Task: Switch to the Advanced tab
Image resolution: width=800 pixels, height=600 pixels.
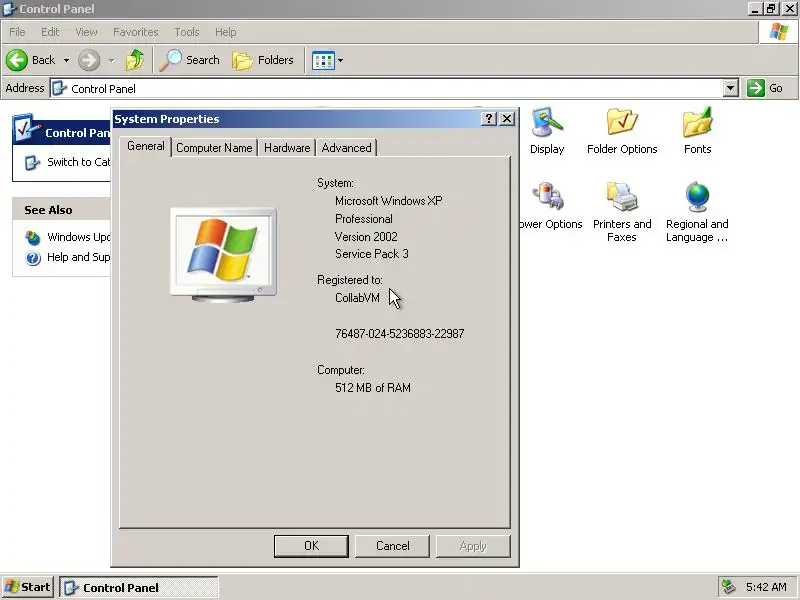Action: pos(346,148)
